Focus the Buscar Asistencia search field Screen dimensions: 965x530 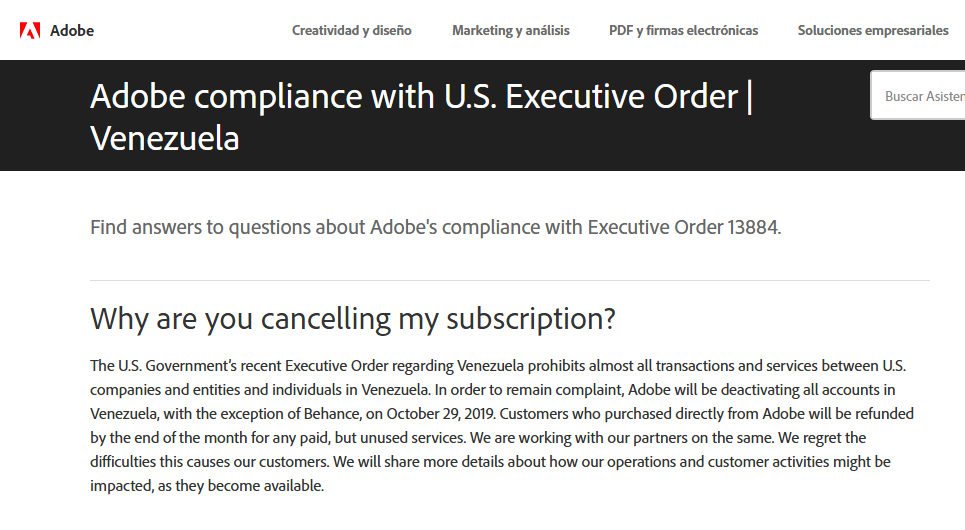click(x=918, y=95)
